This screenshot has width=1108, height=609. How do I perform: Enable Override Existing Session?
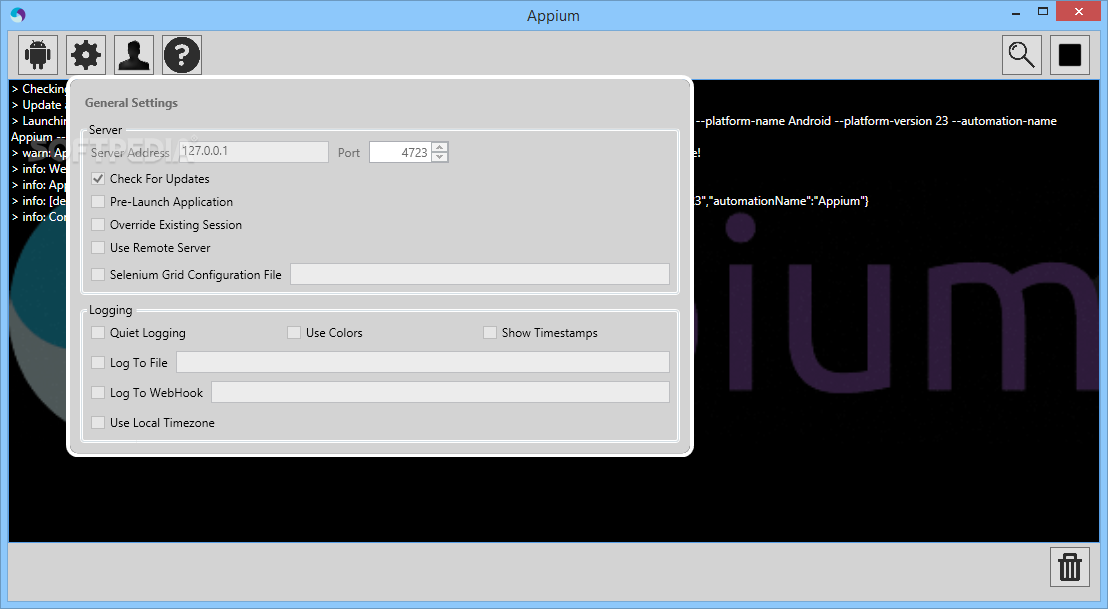[98, 225]
